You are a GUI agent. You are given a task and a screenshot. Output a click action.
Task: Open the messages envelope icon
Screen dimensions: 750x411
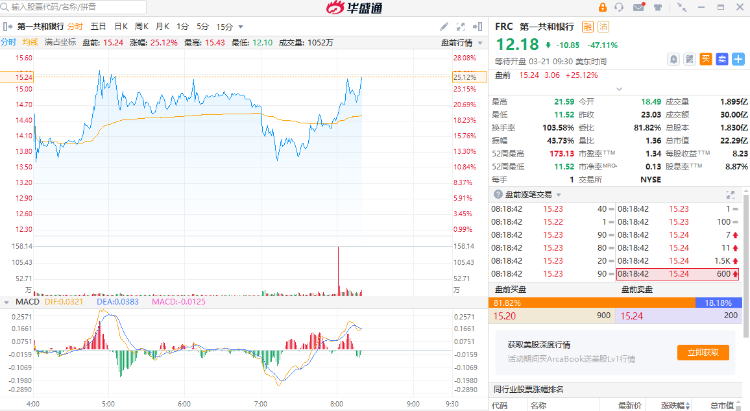point(639,7)
